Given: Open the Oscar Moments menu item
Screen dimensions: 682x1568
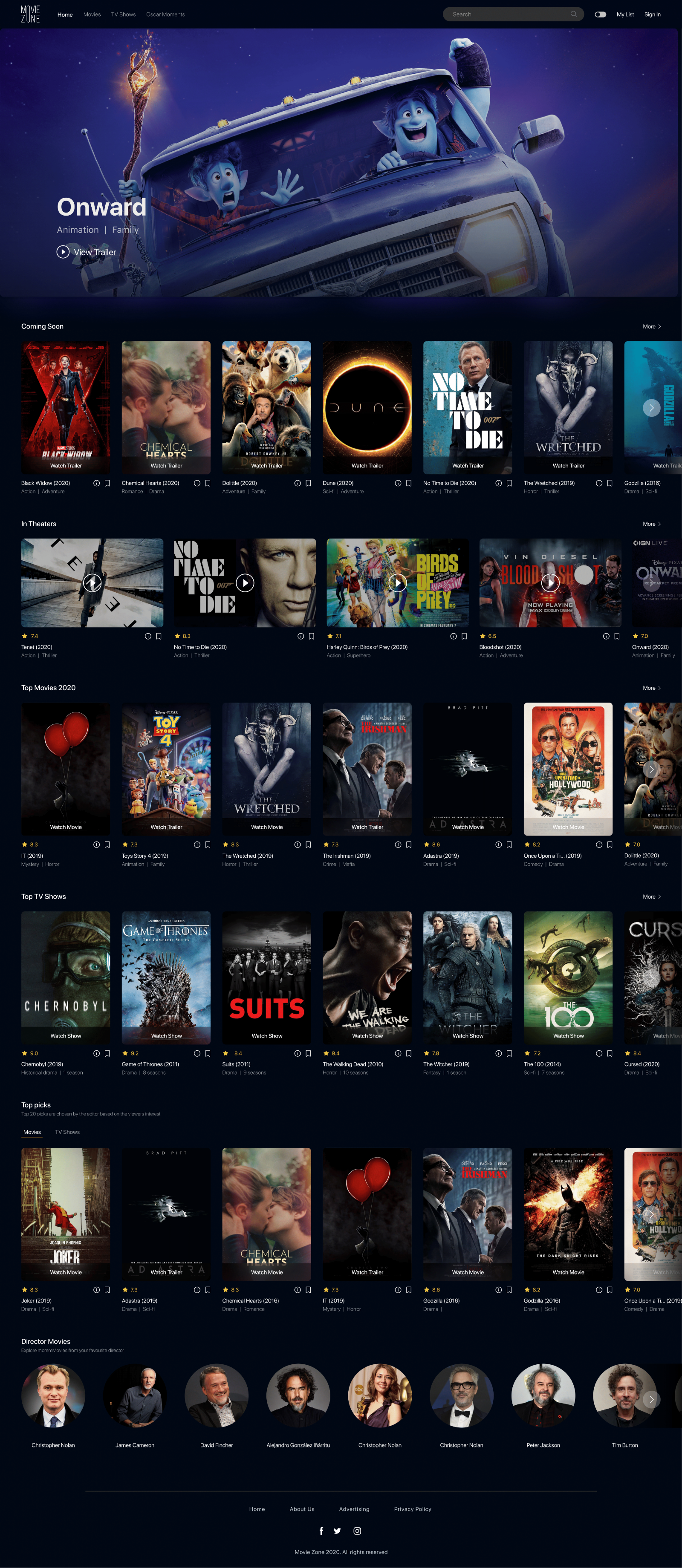Looking at the screenshot, I should [x=165, y=14].
